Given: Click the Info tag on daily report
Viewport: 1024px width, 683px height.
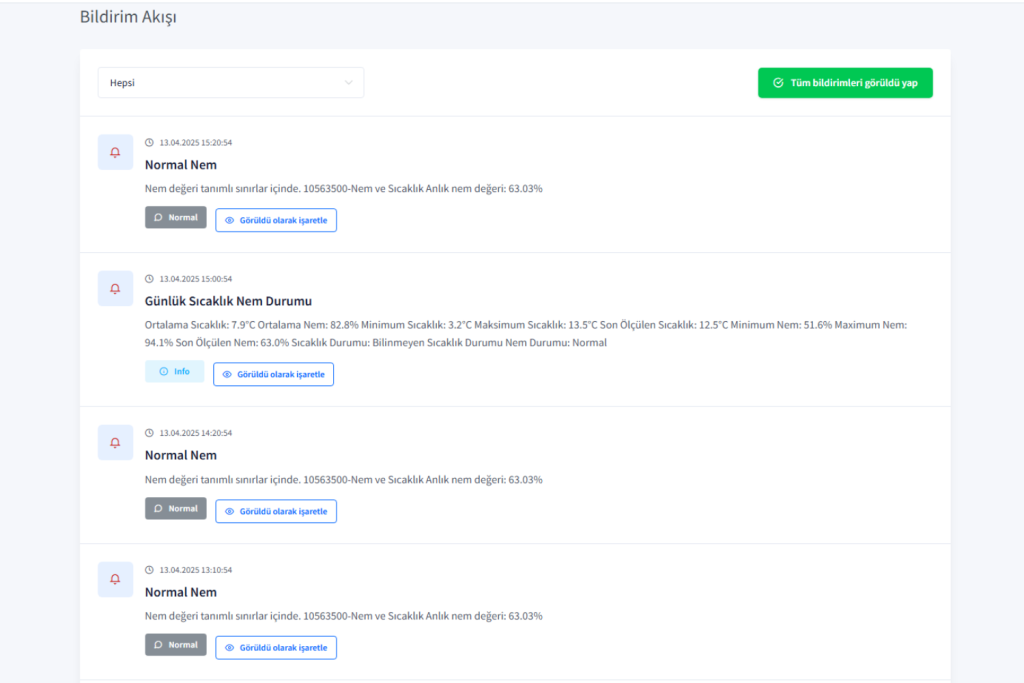Looking at the screenshot, I should 174,372.
